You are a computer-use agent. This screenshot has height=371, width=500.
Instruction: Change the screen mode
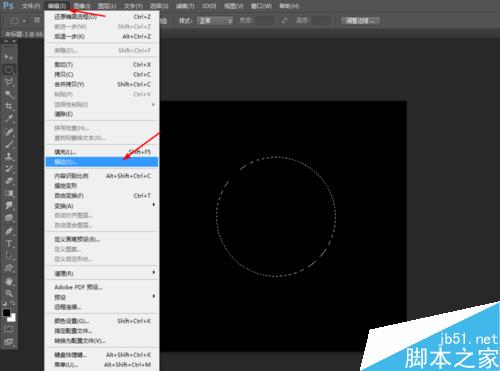[x=9, y=342]
